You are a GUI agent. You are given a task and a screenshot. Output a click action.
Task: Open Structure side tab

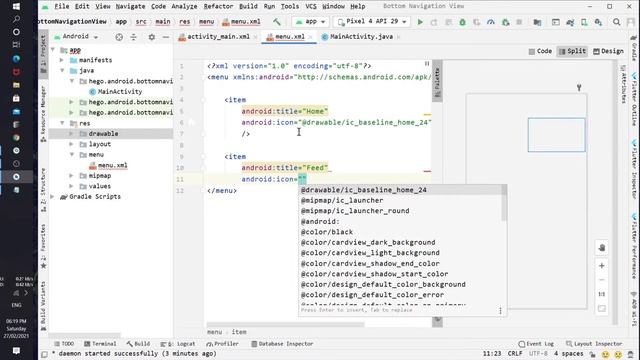point(43,190)
